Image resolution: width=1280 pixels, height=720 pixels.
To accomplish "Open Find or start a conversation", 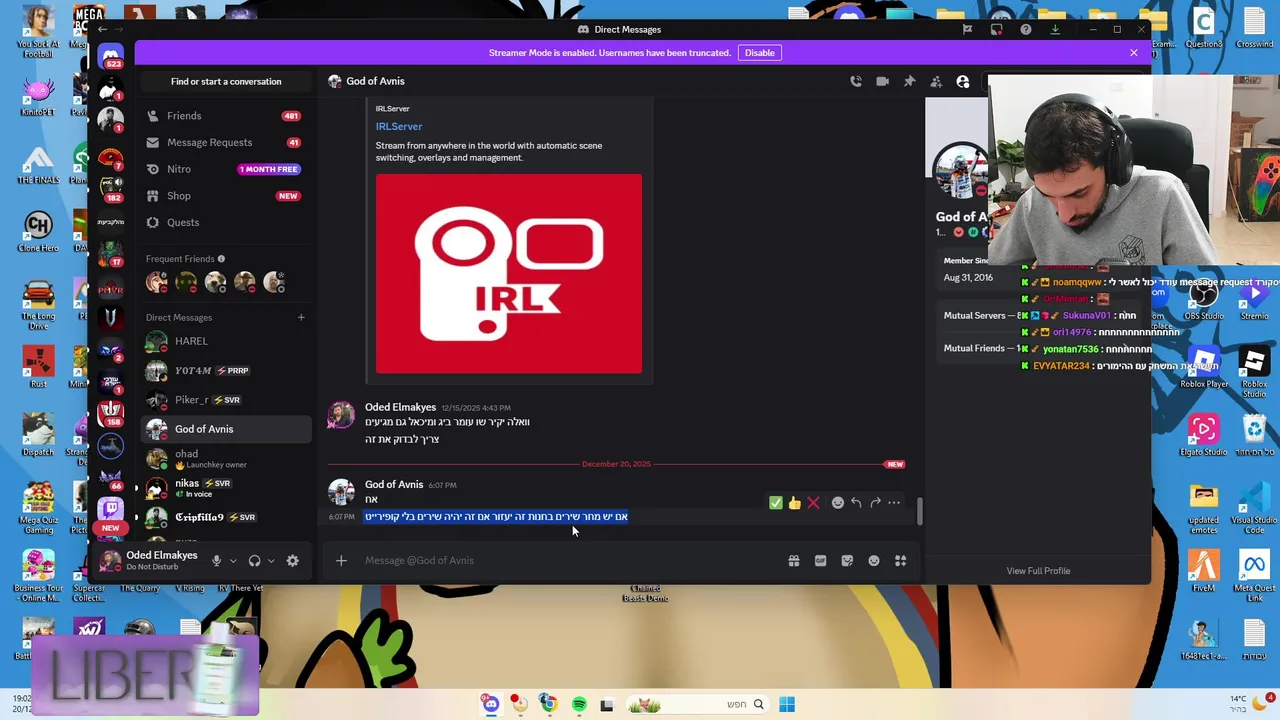I will tap(226, 81).
